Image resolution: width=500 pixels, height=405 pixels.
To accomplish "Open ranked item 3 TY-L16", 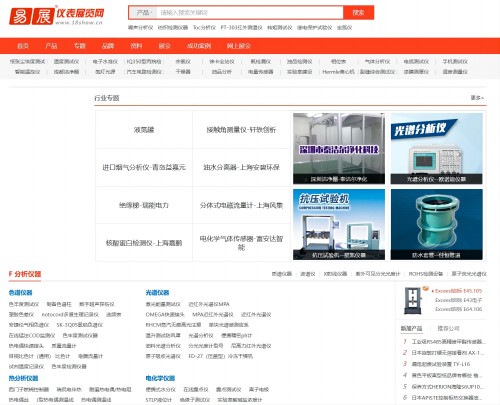I will (441, 364).
